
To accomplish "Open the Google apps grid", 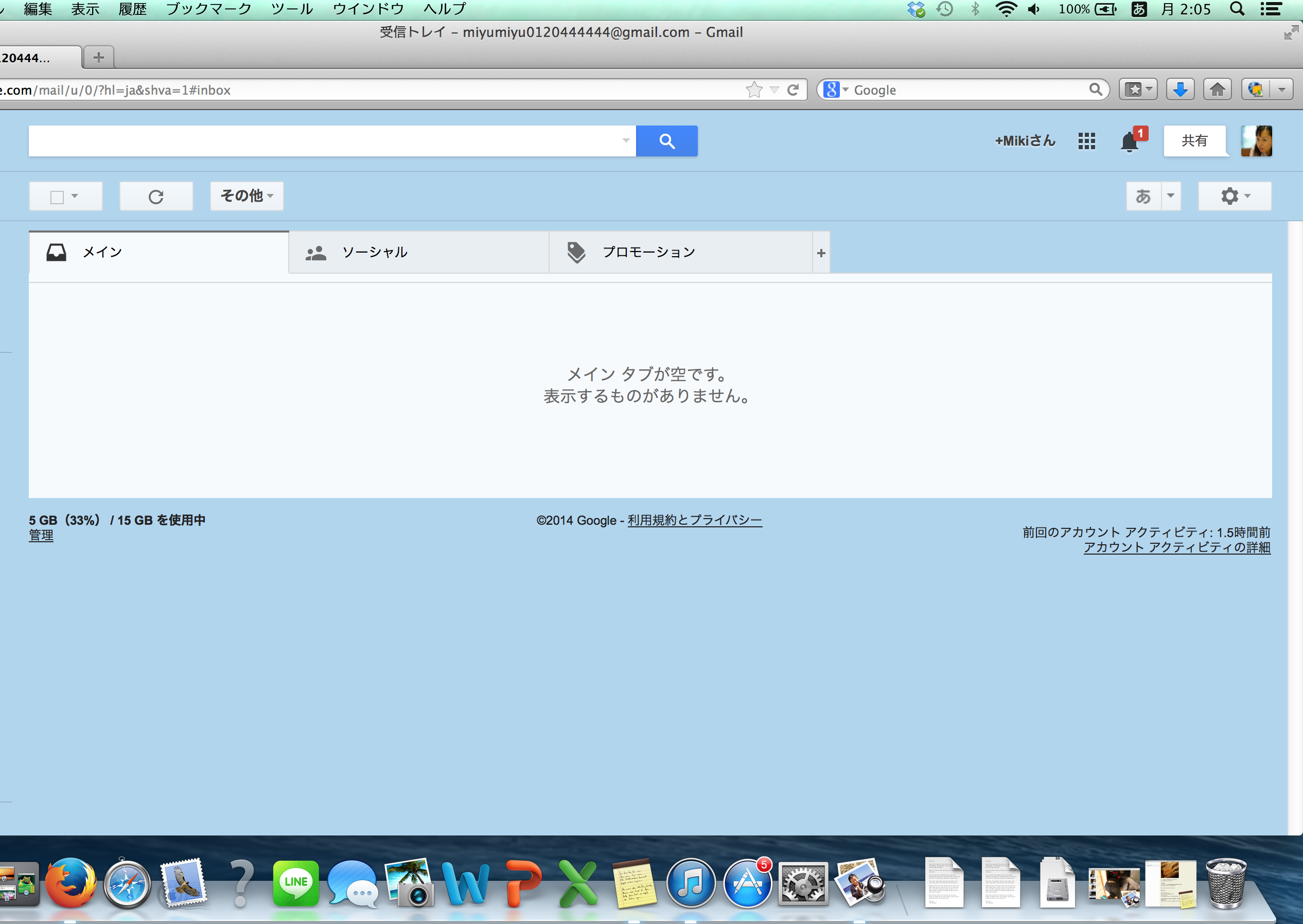I will point(1086,141).
